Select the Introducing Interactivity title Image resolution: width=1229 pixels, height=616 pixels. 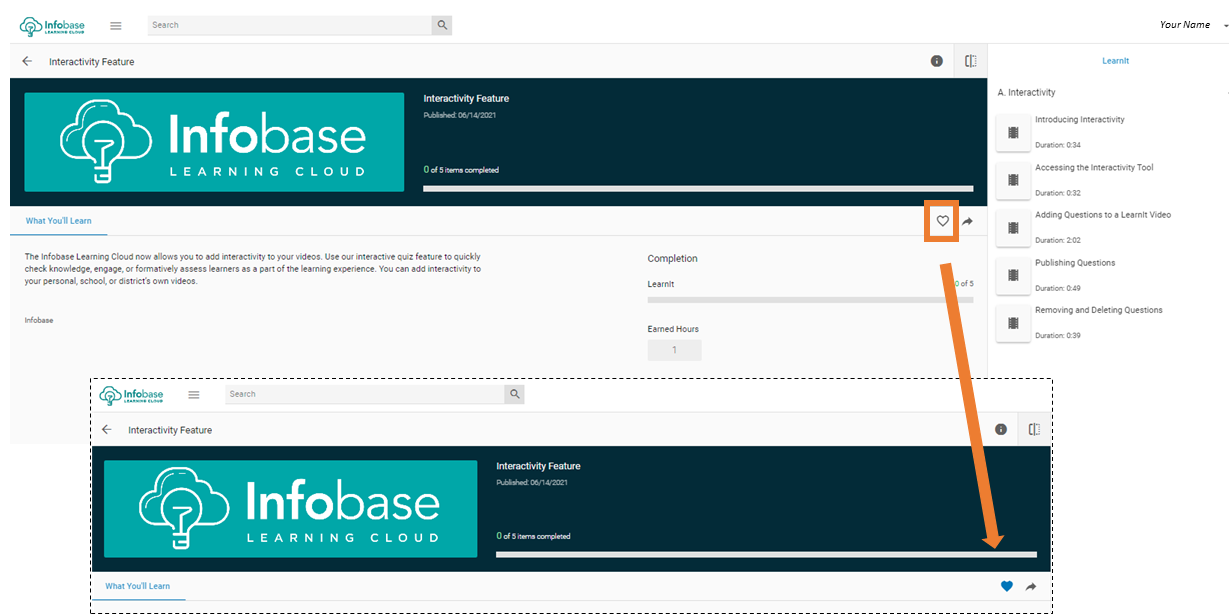1079,119
